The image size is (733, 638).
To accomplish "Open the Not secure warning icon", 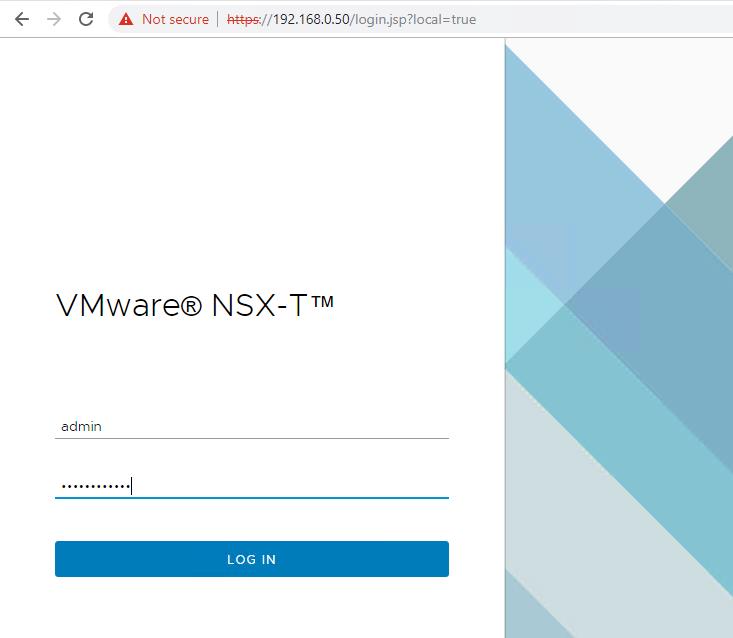I will [126, 19].
